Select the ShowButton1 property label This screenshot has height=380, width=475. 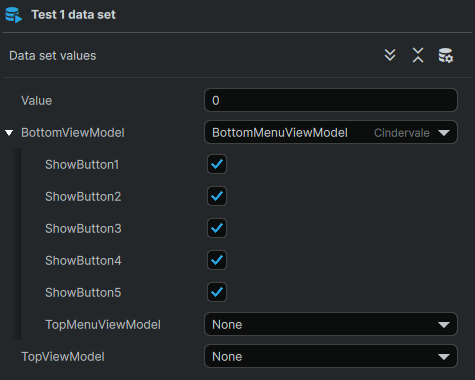(x=82, y=165)
